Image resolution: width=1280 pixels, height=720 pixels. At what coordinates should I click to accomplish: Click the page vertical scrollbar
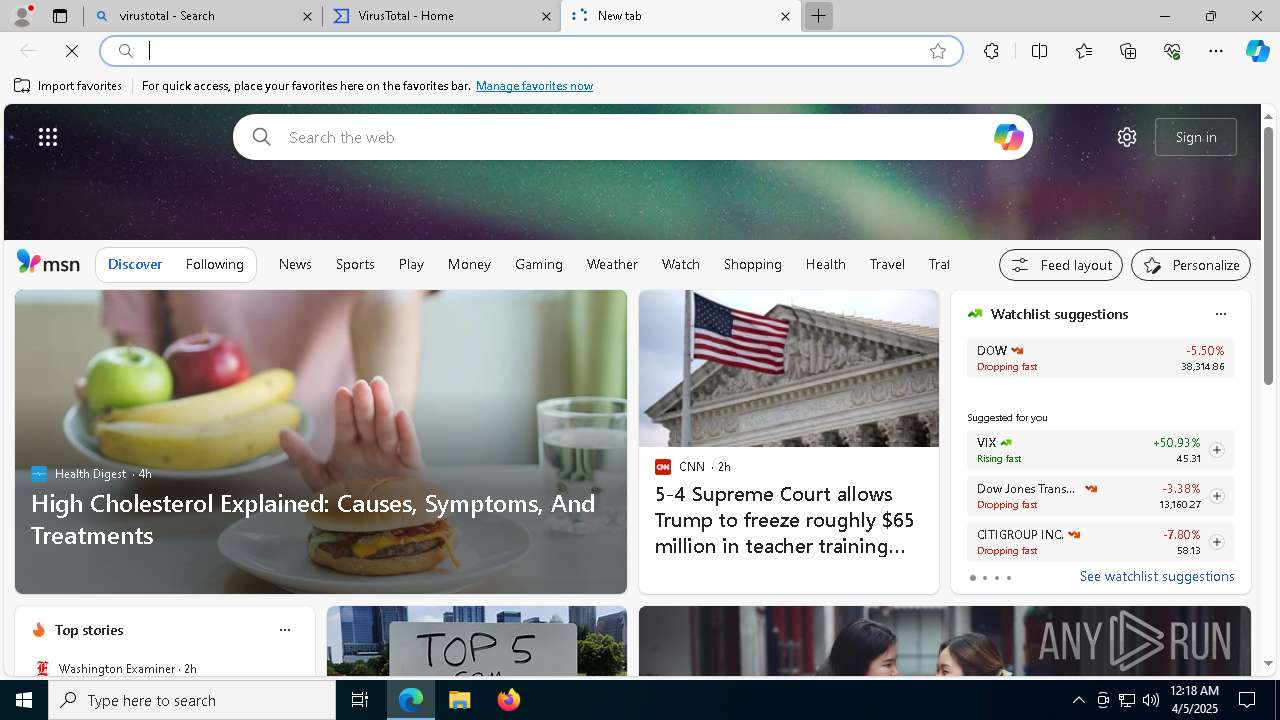click(x=1268, y=256)
